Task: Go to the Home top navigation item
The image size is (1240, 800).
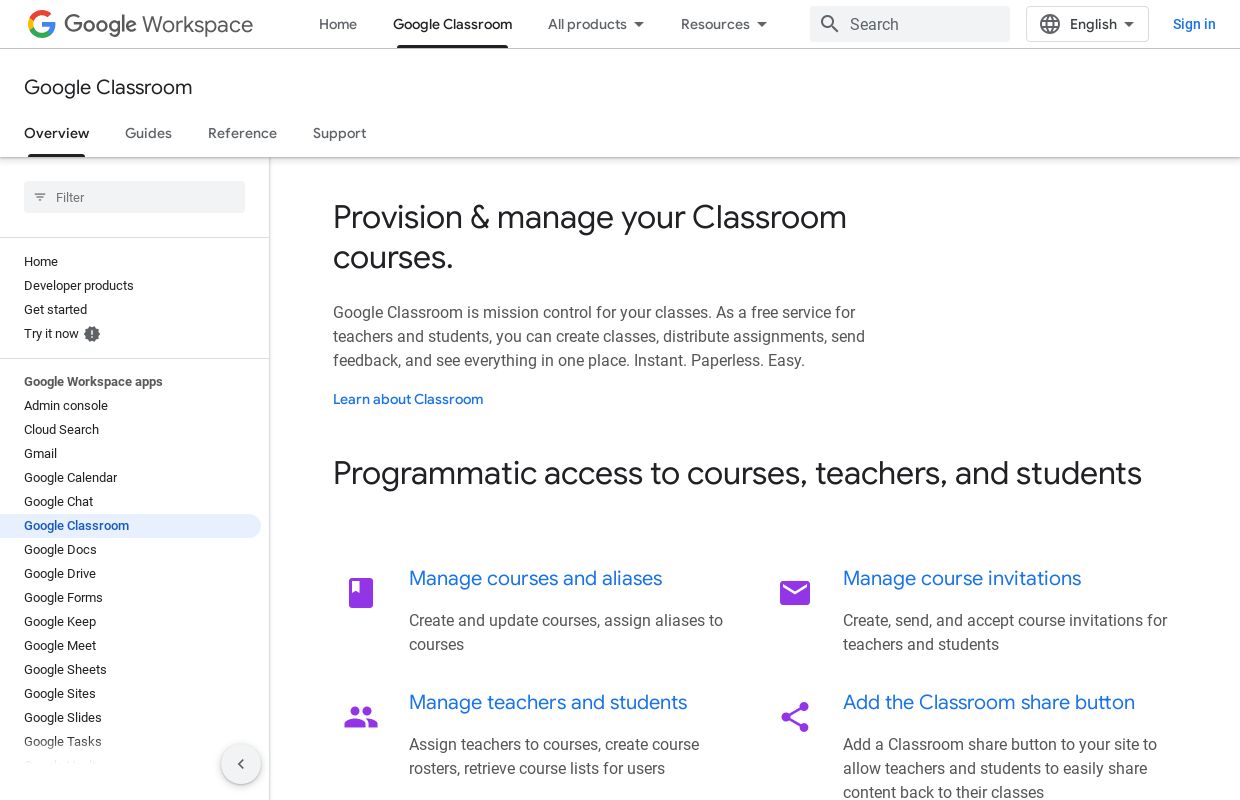Action: click(338, 24)
